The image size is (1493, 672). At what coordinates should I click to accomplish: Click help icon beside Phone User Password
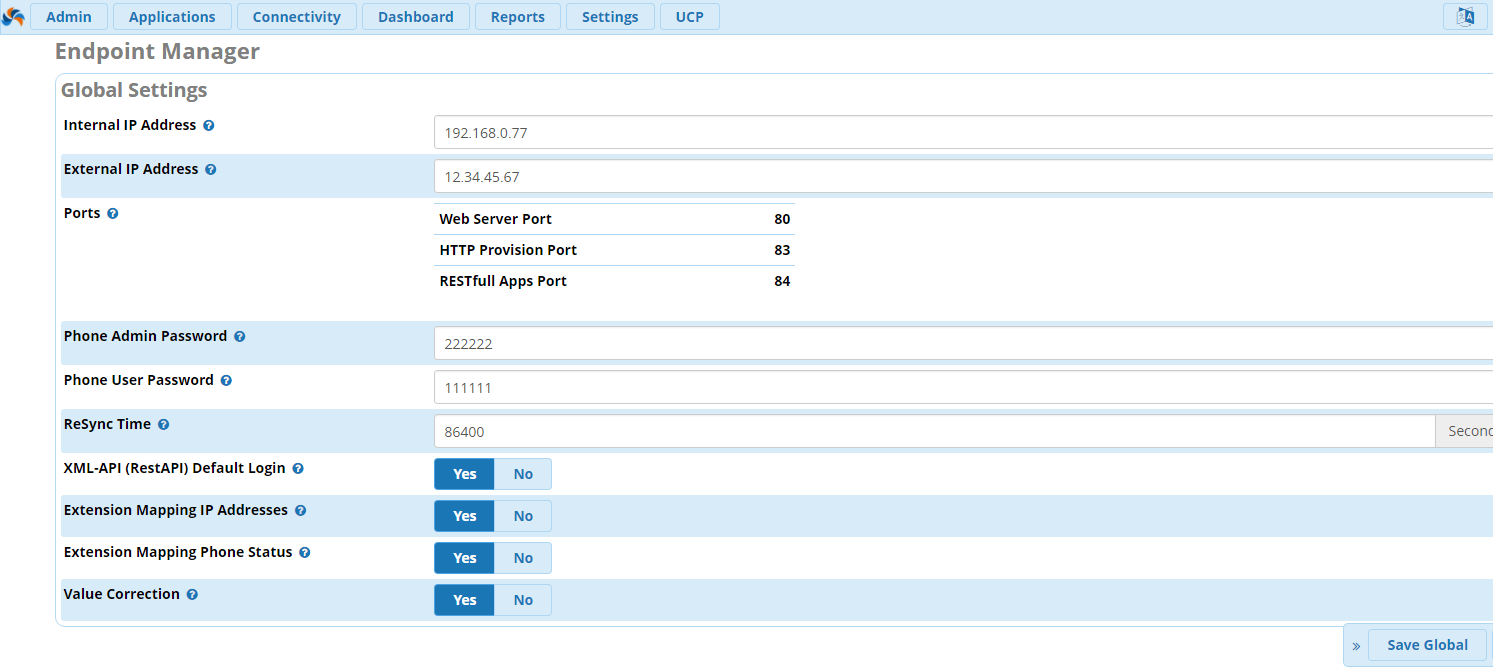pos(226,381)
